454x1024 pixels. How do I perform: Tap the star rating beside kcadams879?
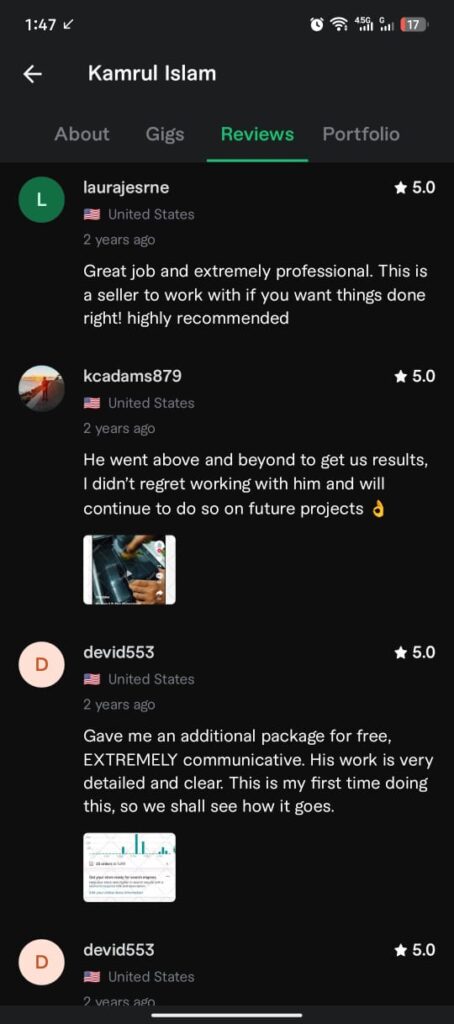(414, 376)
